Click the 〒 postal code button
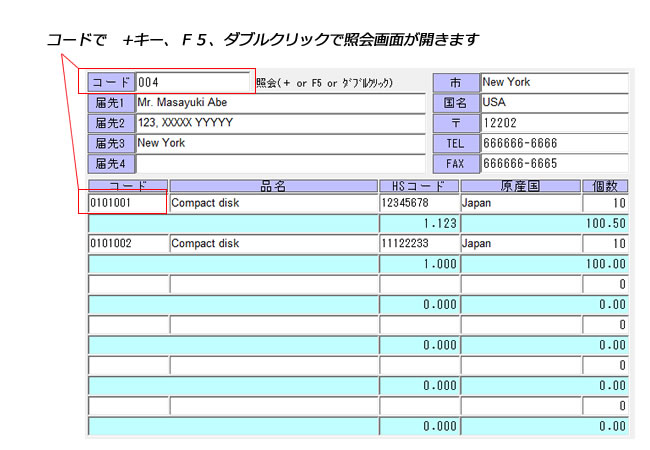The image size is (650, 450). [456, 123]
